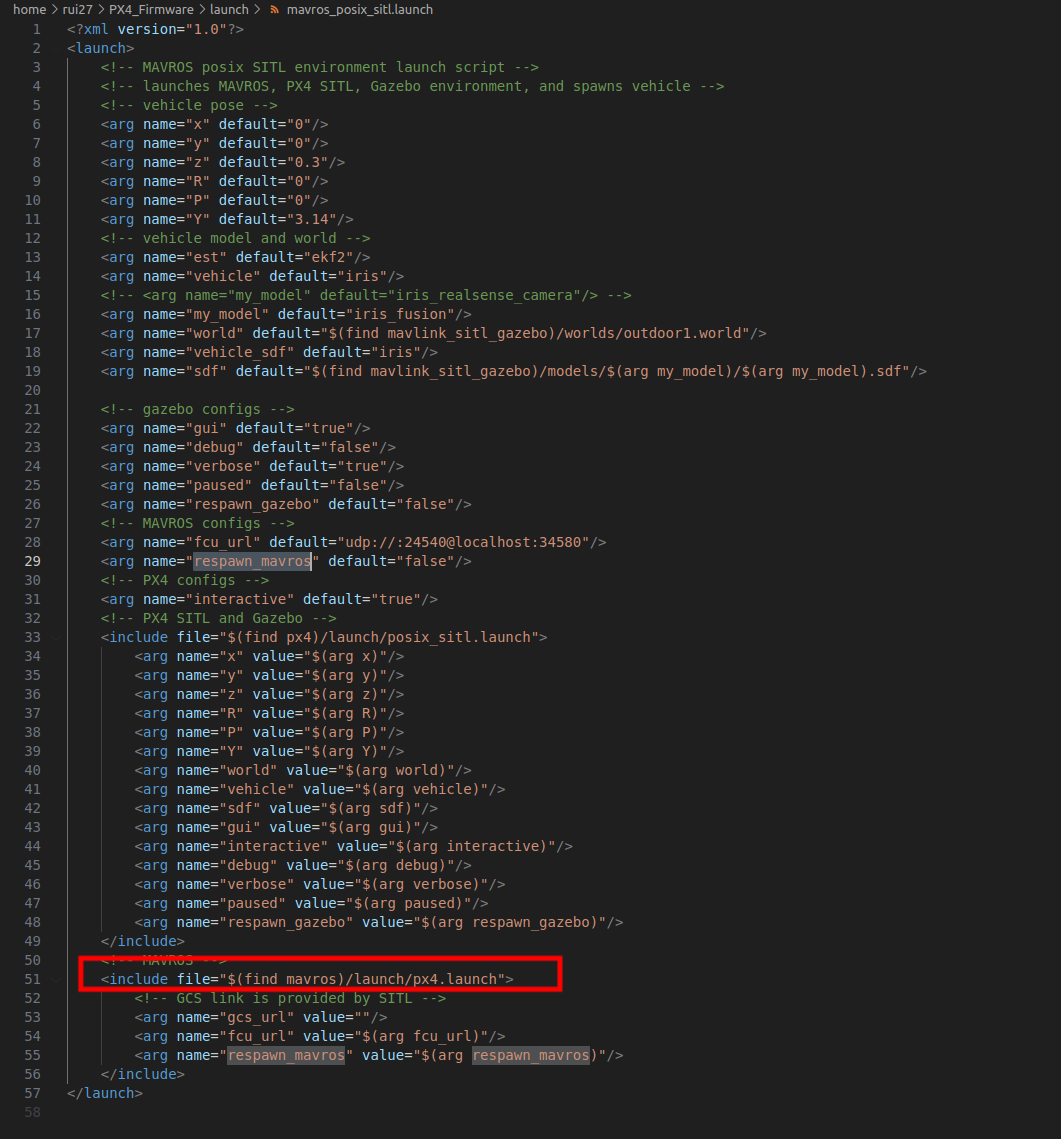Click the commented-out iris_realsense_camera line
Screen dimensions: 1061x1139
point(366,295)
